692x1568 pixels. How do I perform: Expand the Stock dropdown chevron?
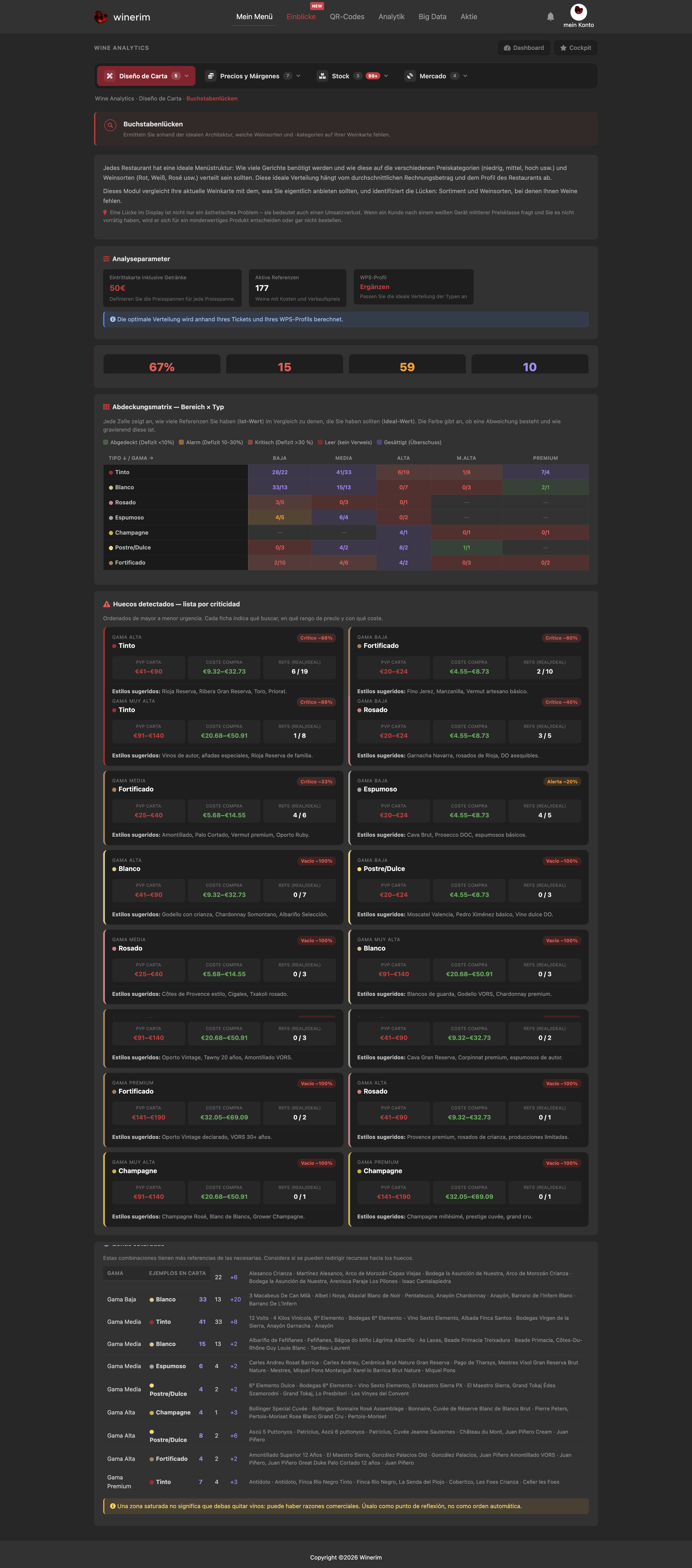click(x=386, y=76)
